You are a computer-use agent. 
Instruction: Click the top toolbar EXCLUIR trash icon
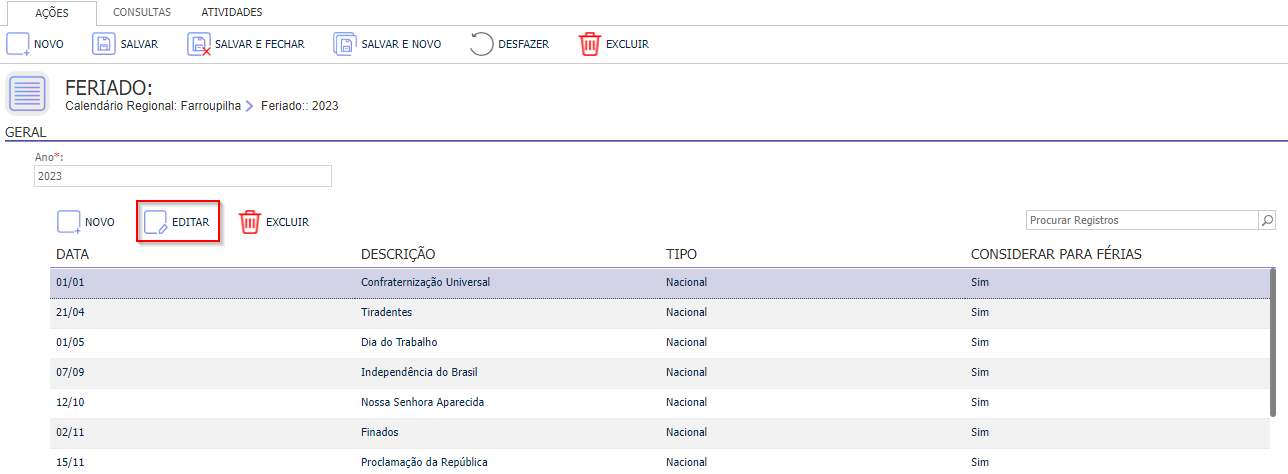[590, 44]
